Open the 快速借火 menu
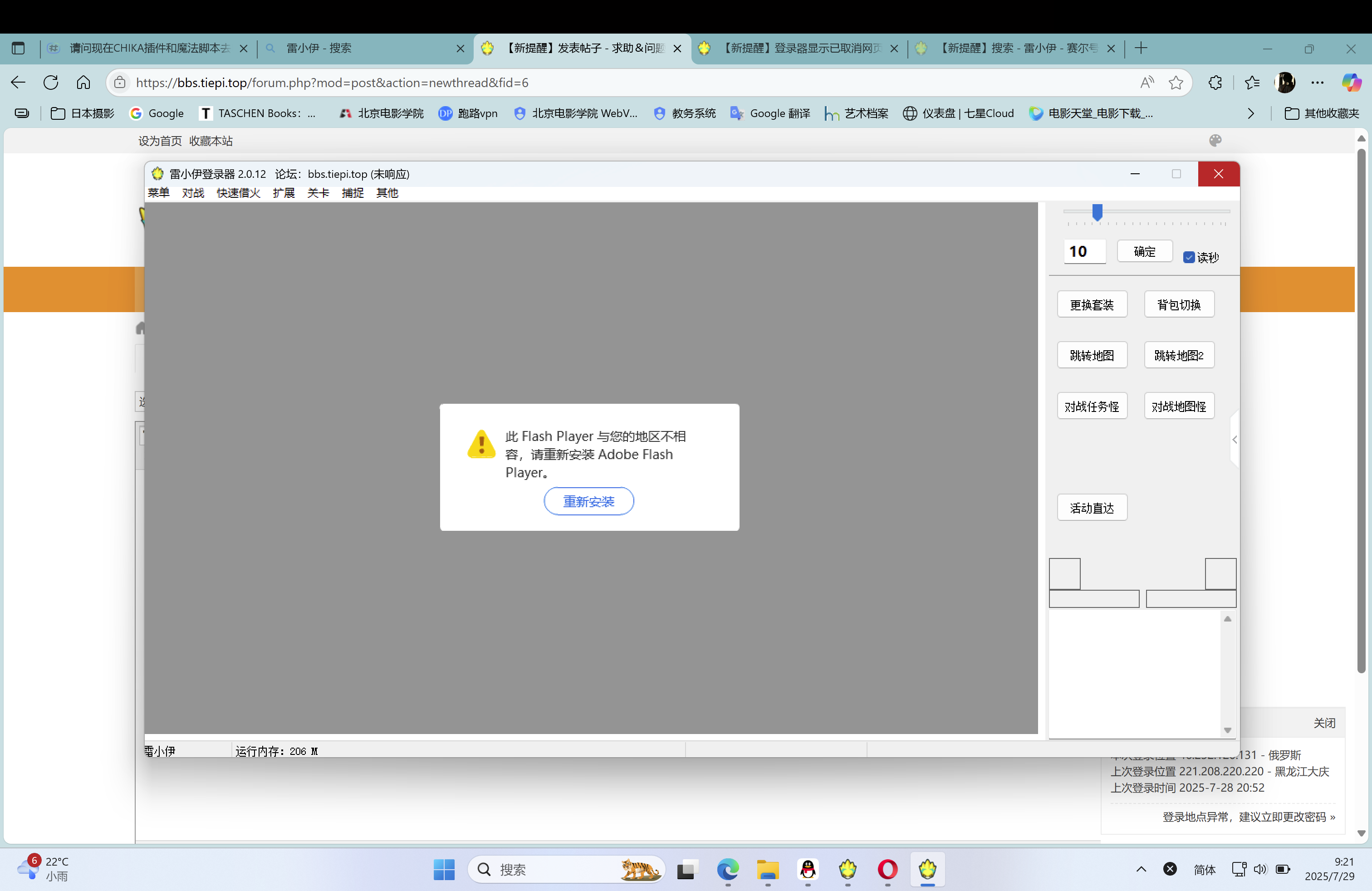This screenshot has width=1372, height=891. [x=239, y=192]
